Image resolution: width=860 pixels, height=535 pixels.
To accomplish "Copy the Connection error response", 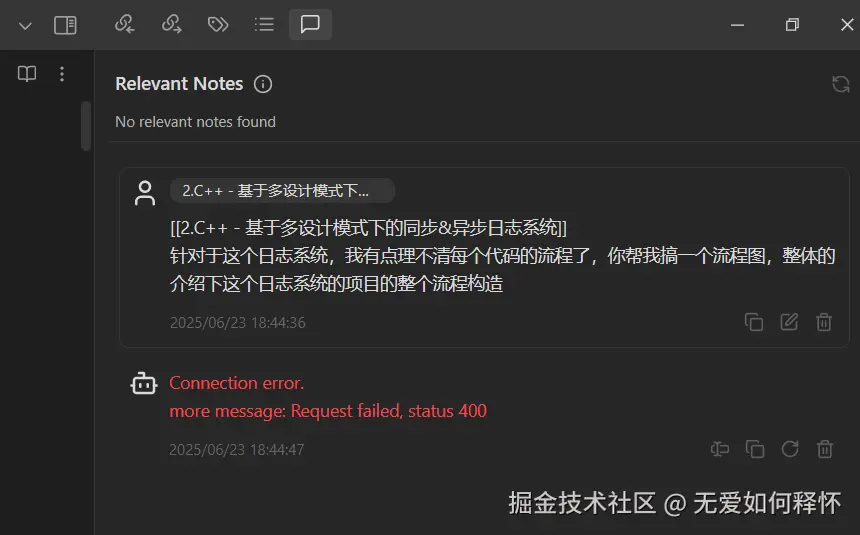I will (x=755, y=449).
